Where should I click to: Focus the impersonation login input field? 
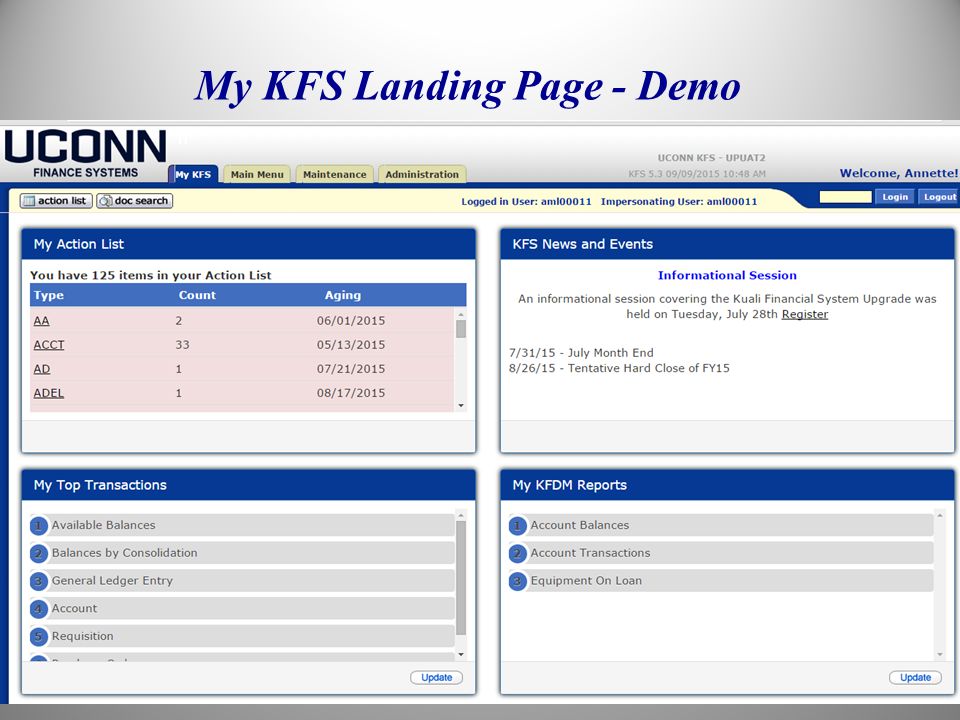(845, 197)
